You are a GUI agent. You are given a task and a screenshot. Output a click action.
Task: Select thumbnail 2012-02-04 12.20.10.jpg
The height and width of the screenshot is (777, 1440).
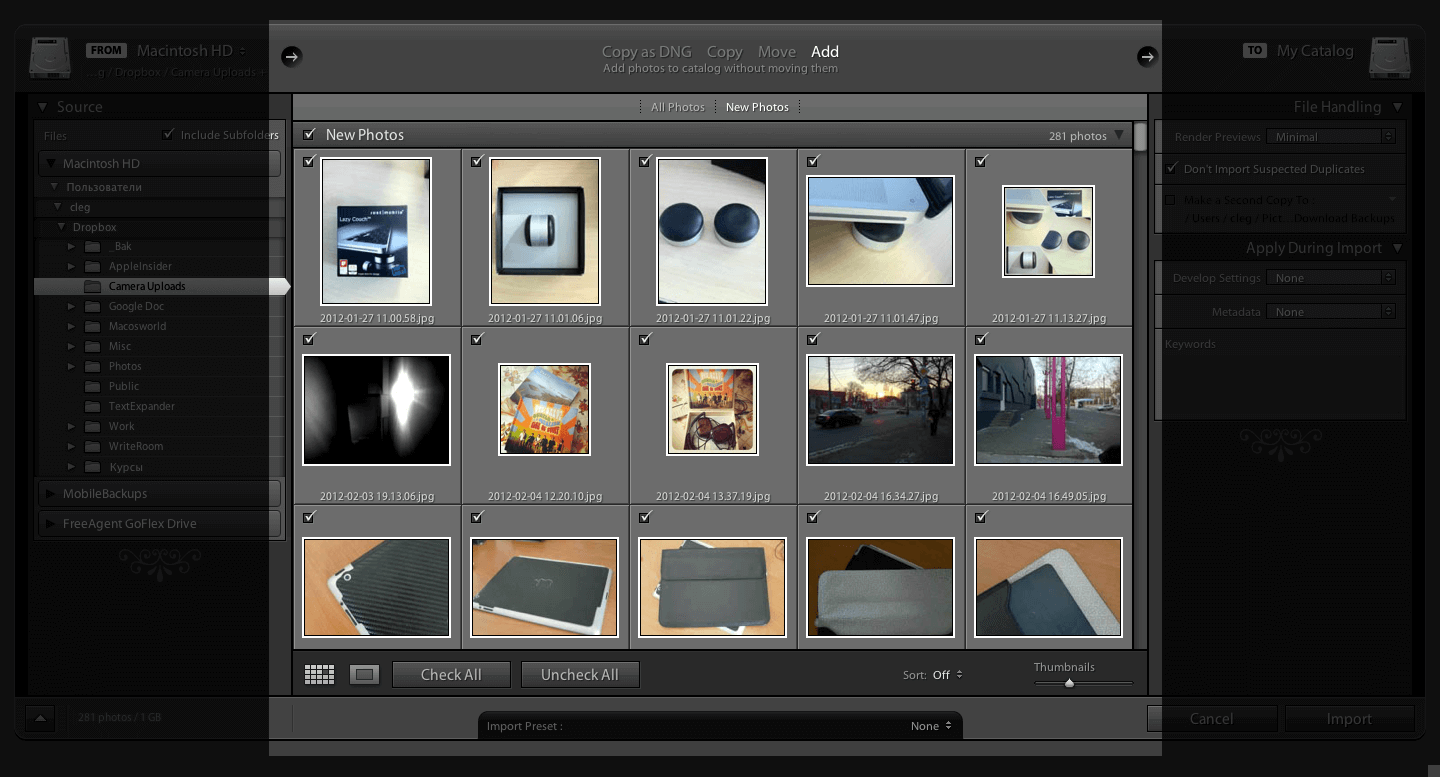544,409
